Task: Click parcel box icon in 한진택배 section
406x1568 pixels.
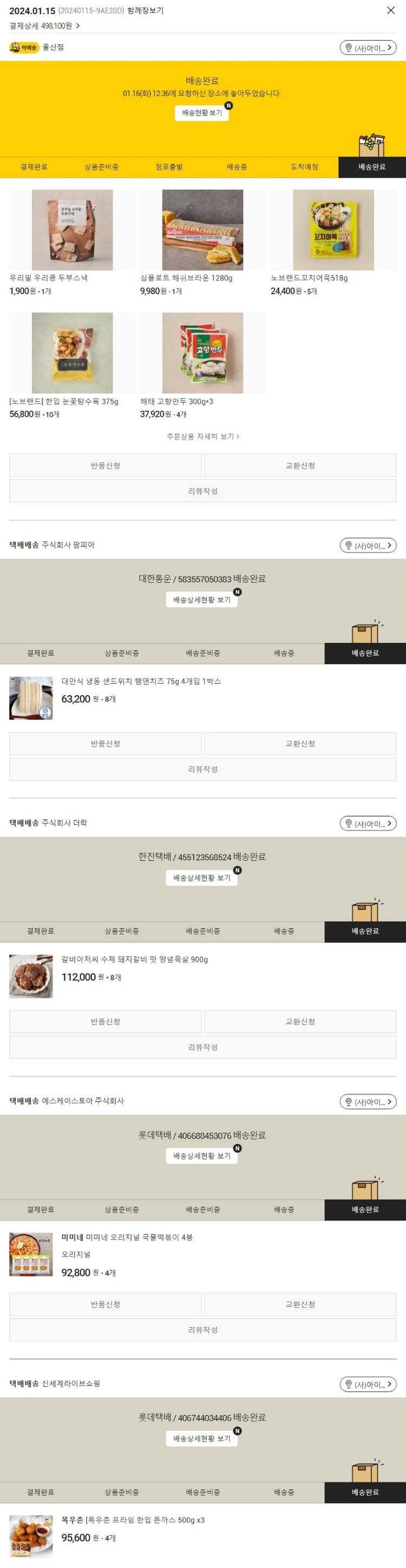Action: (366, 910)
